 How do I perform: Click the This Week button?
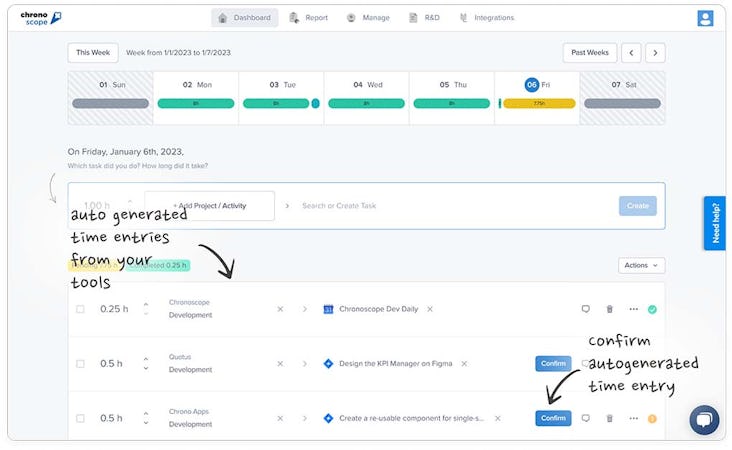[93, 53]
